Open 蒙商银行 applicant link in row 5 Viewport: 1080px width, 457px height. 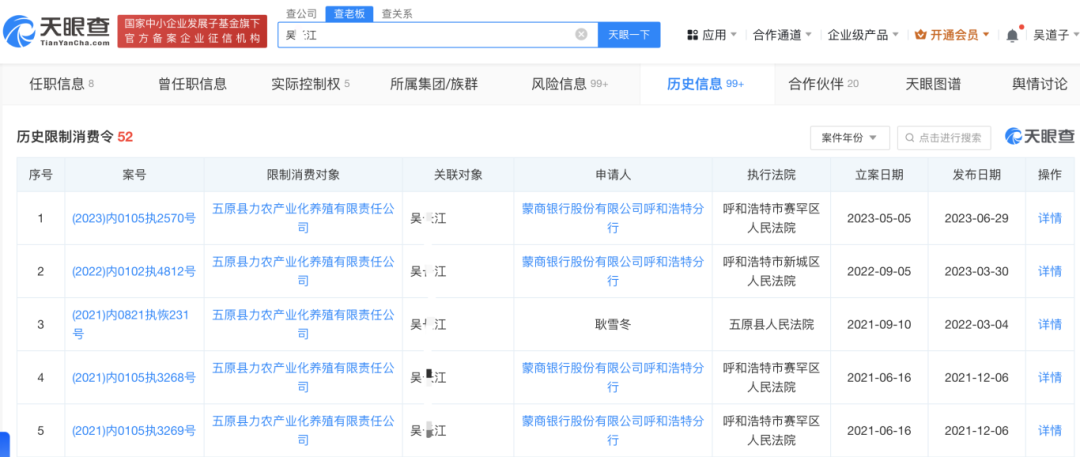click(613, 430)
